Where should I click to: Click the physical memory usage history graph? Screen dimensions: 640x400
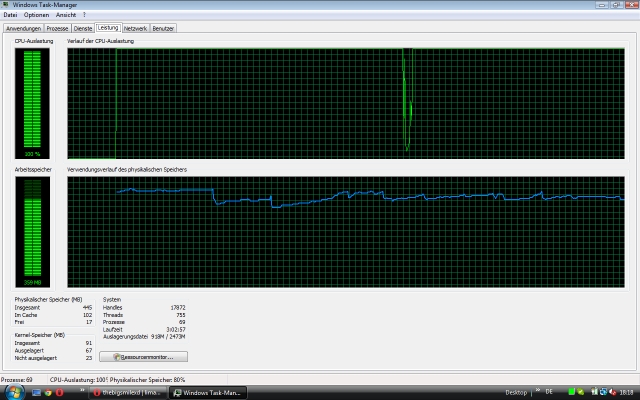click(x=346, y=232)
